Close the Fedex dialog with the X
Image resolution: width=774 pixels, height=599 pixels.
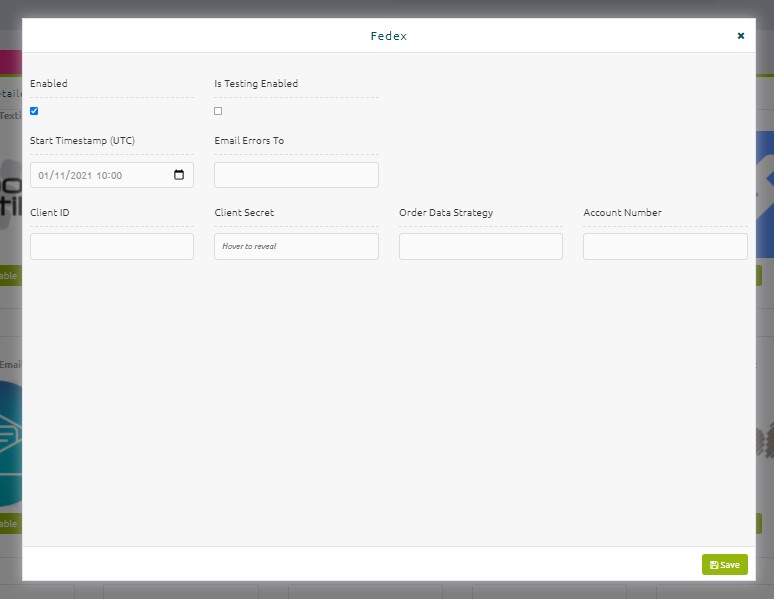pyautogui.click(x=740, y=36)
